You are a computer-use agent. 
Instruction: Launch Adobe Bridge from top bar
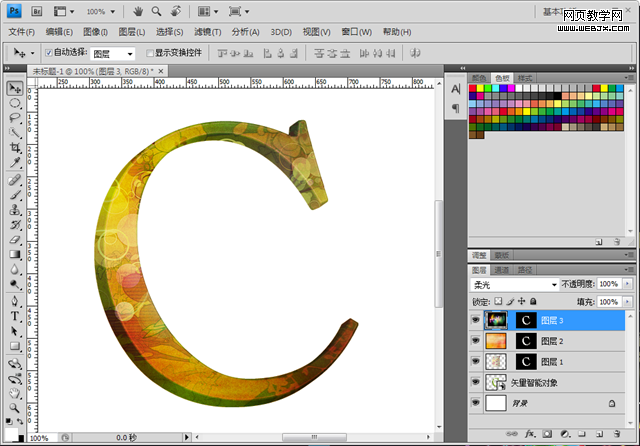pyautogui.click(x=37, y=11)
